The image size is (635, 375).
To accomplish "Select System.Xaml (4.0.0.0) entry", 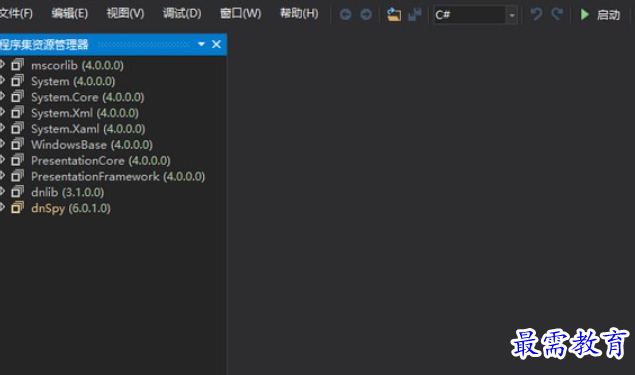I will point(88,129).
